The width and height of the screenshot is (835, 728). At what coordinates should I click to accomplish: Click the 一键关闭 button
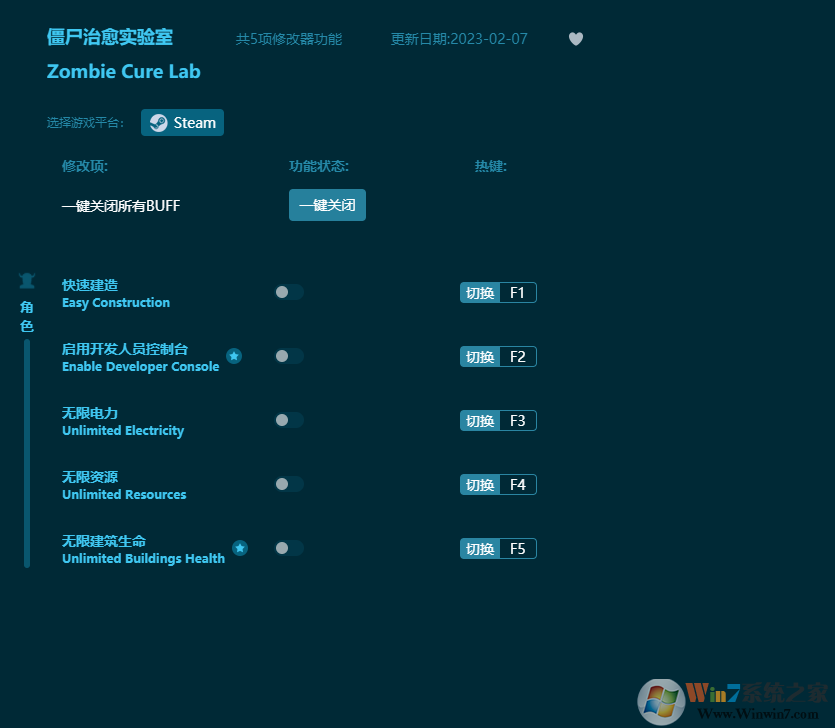(328, 205)
